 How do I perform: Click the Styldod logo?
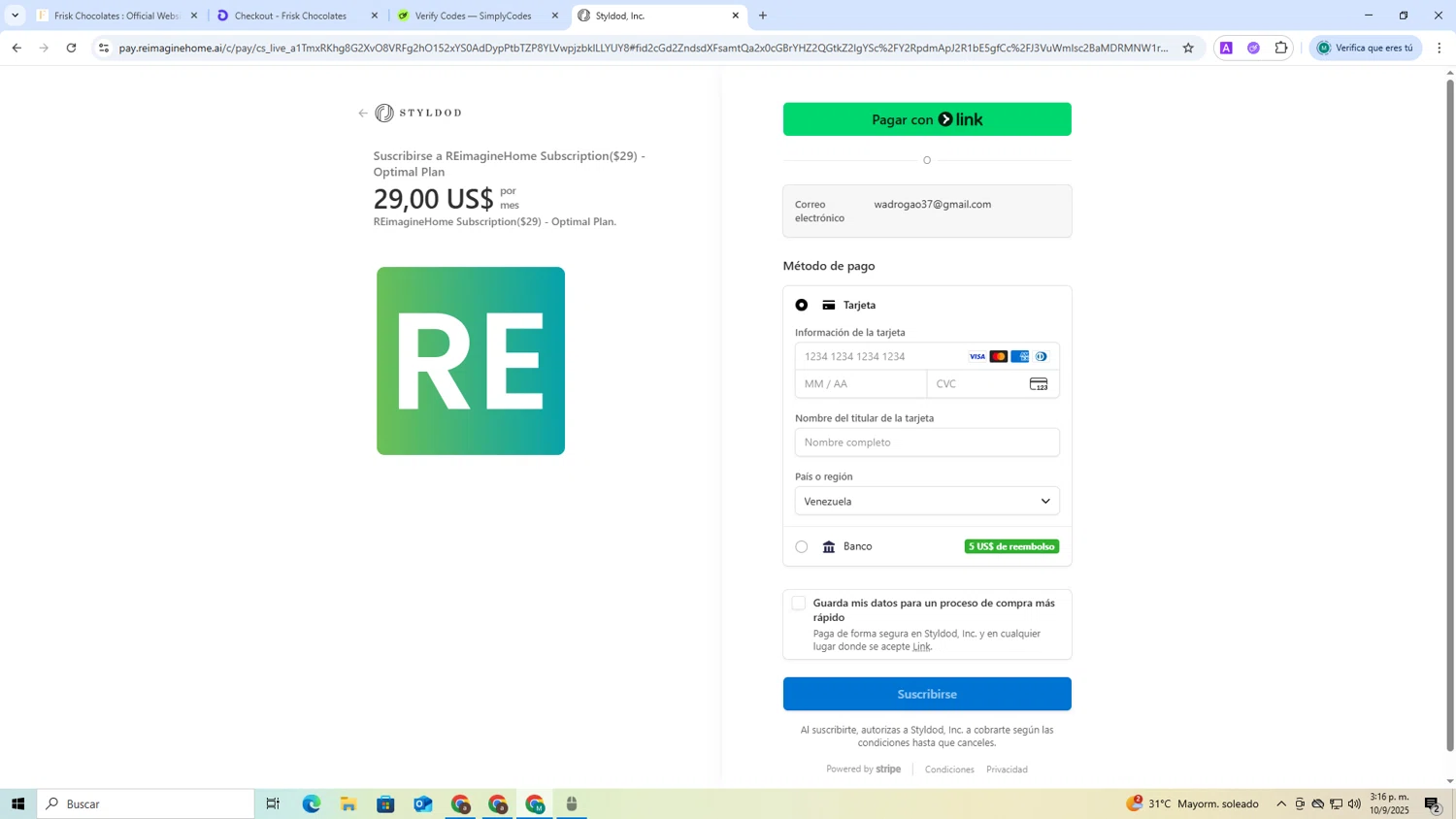pos(418,114)
